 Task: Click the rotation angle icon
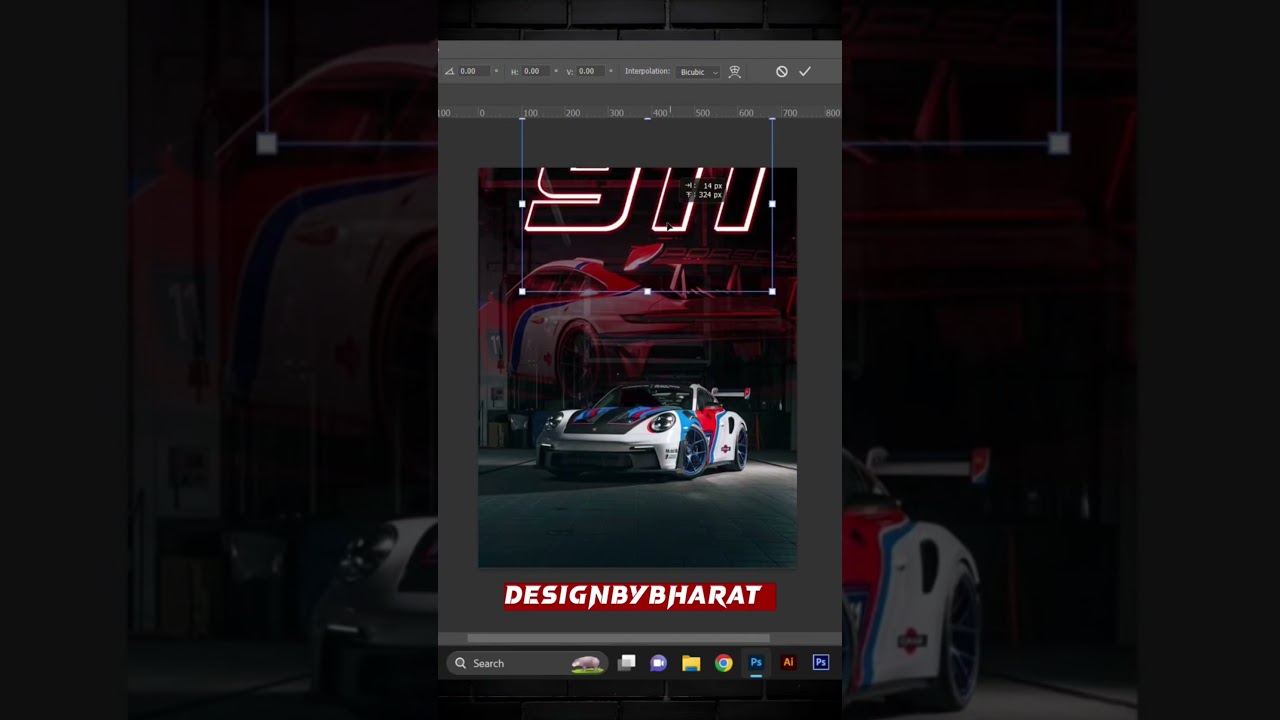(x=449, y=71)
